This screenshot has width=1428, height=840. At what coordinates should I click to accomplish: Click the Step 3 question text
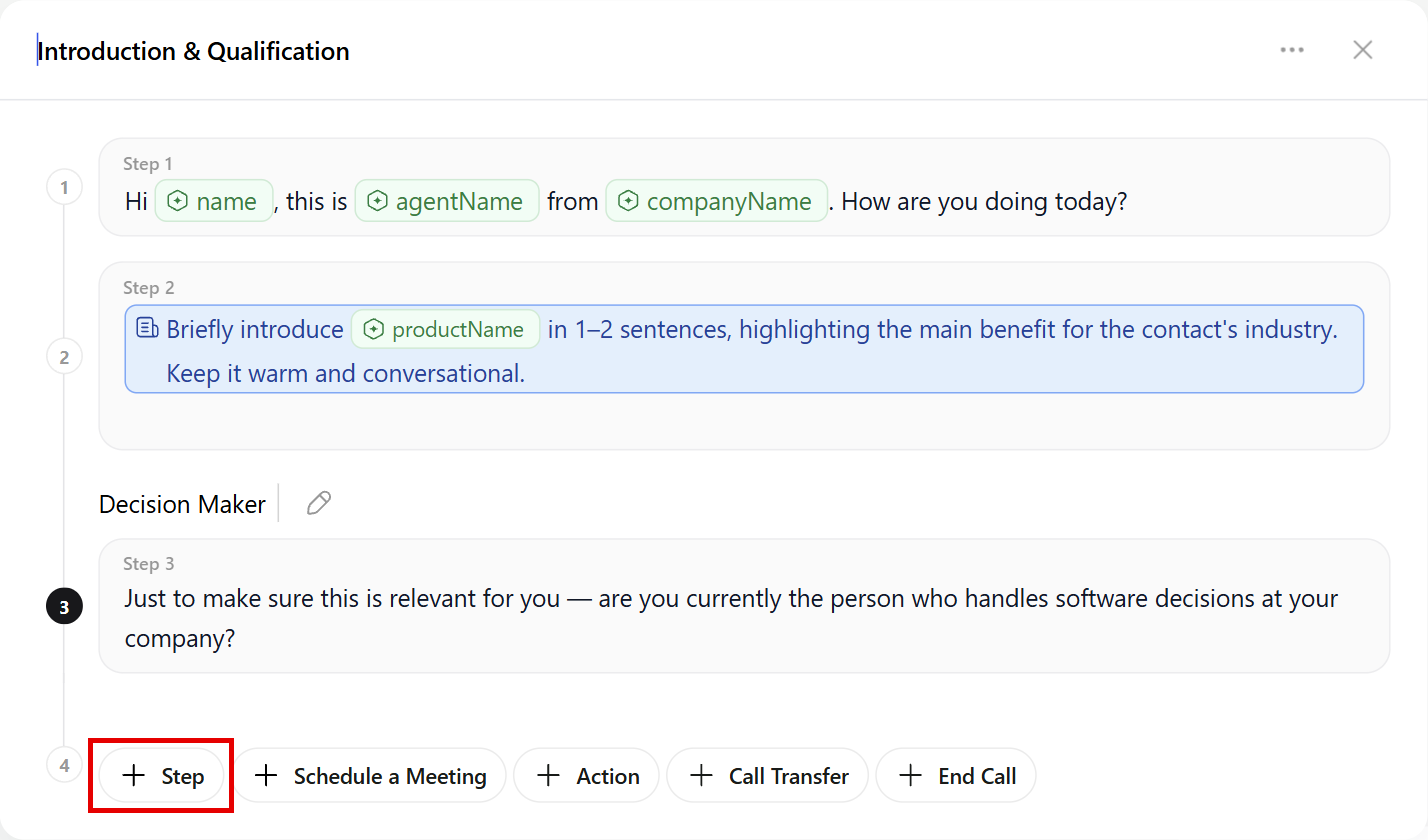click(x=731, y=618)
